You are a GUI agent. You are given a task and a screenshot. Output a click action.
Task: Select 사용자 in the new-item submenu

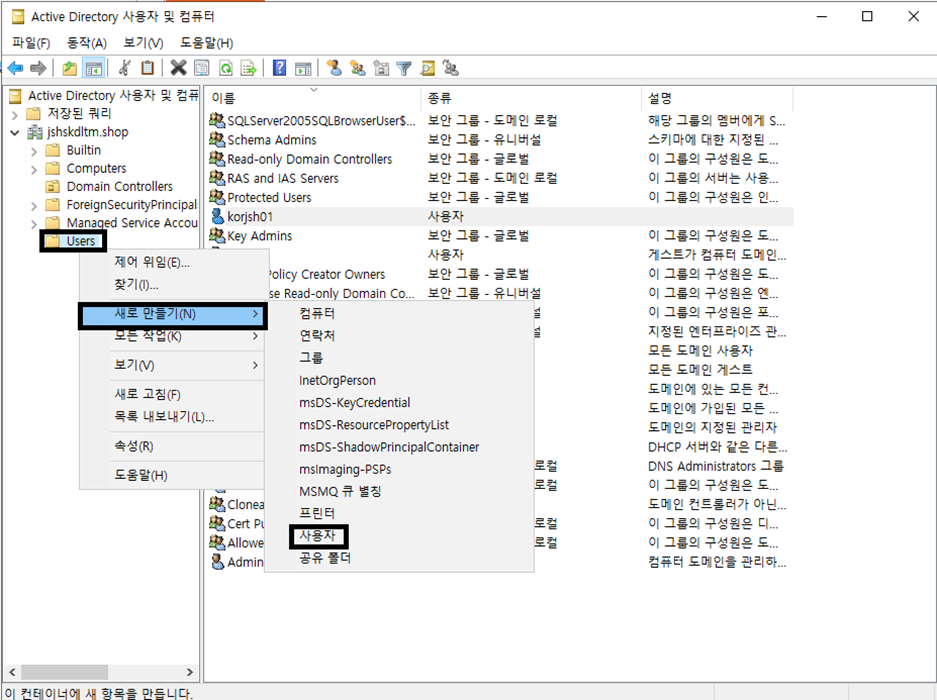(x=320, y=536)
